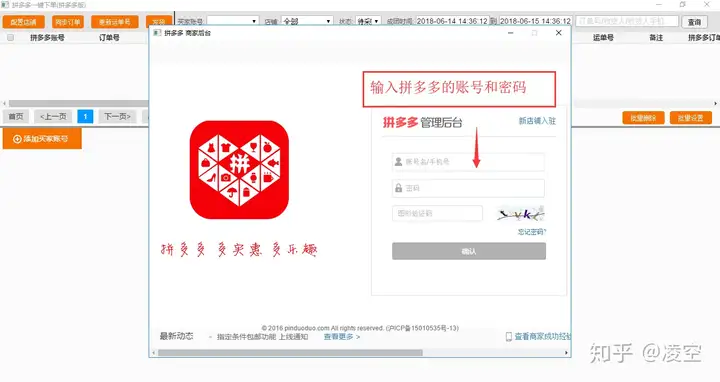720x382 pixels.
Task: Click the grey 确认 login button
Action: click(x=469, y=251)
